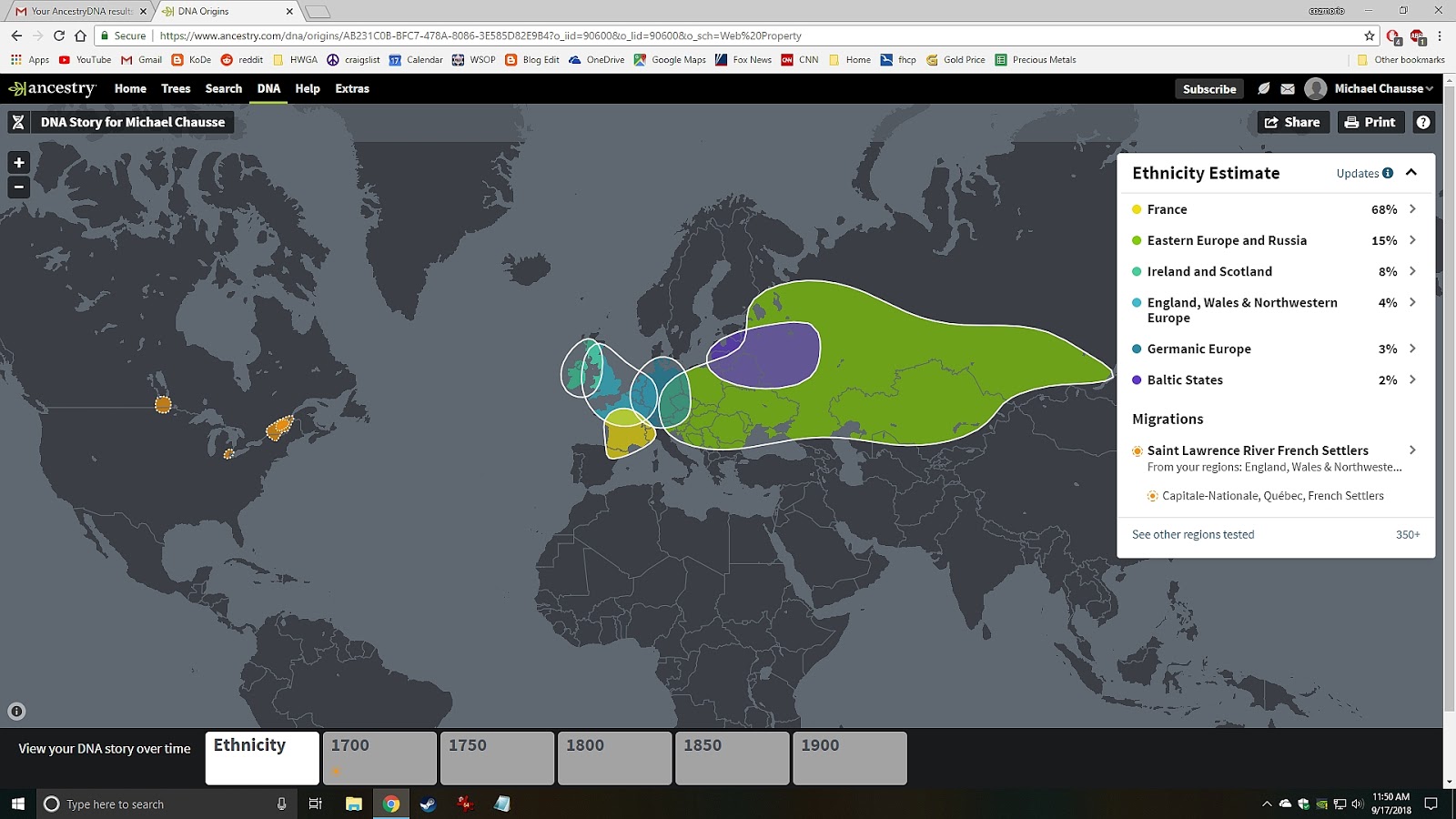Zoom out on the DNA map
Image resolution: width=1456 pixels, height=819 pixels.
19,187
